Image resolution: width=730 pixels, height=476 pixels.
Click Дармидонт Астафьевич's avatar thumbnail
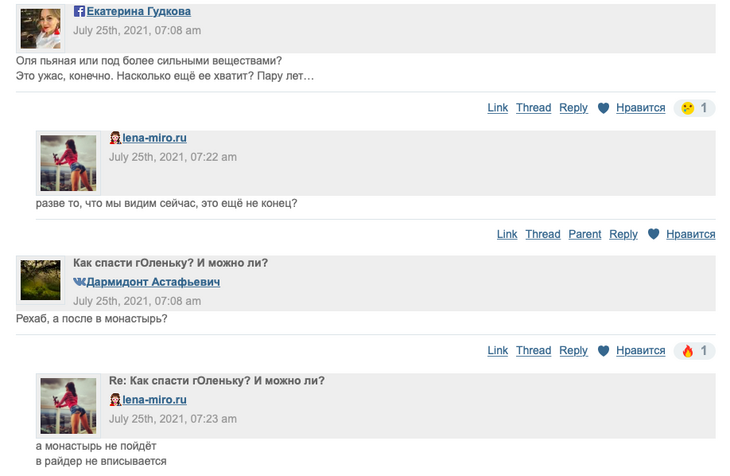point(41,279)
